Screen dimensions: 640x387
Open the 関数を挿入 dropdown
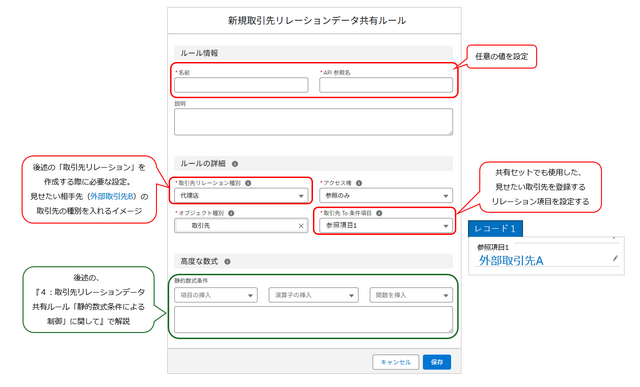tap(411, 295)
